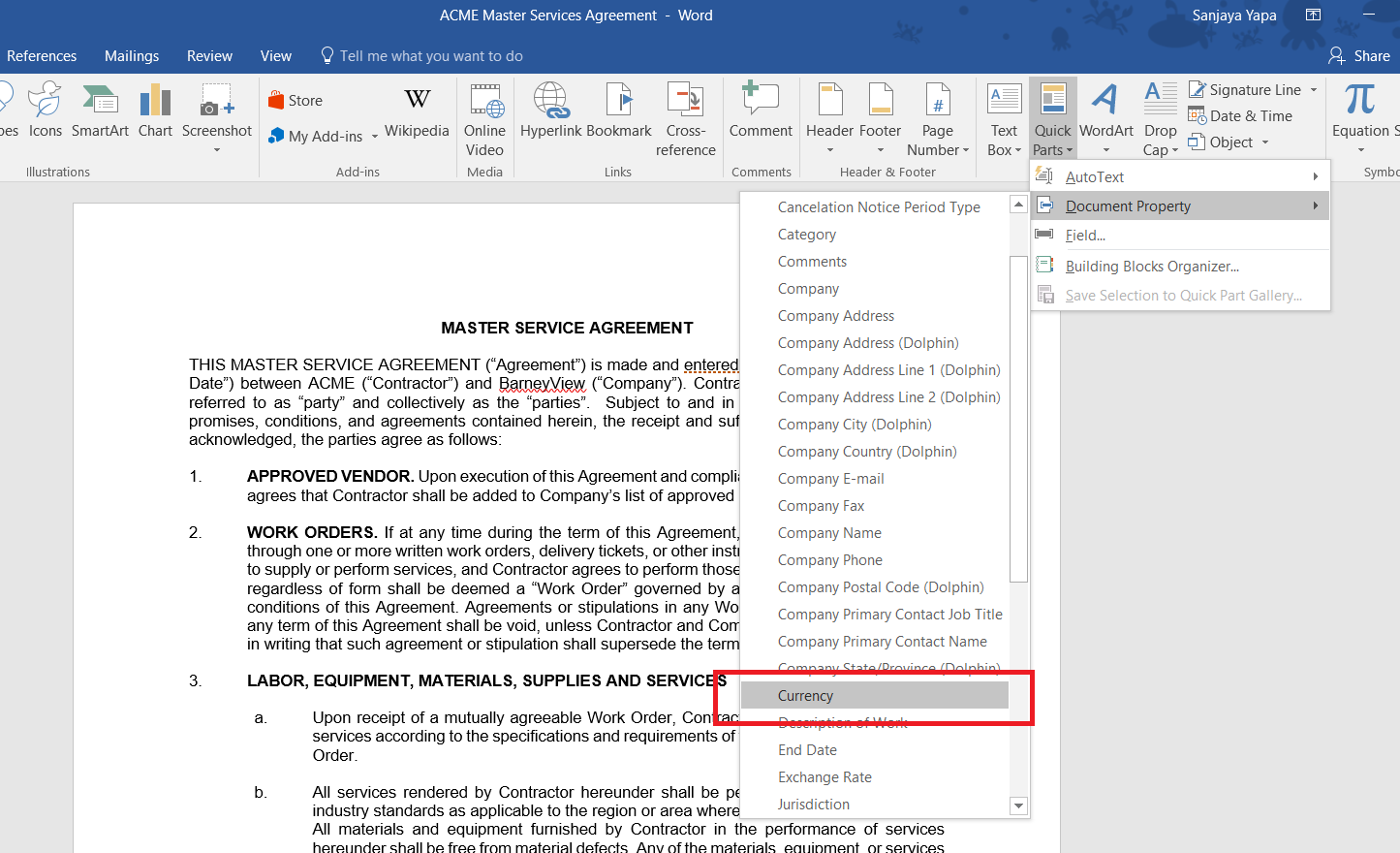Click the Quick Parts button
This screenshot has height=853, width=1400.
click(1052, 118)
